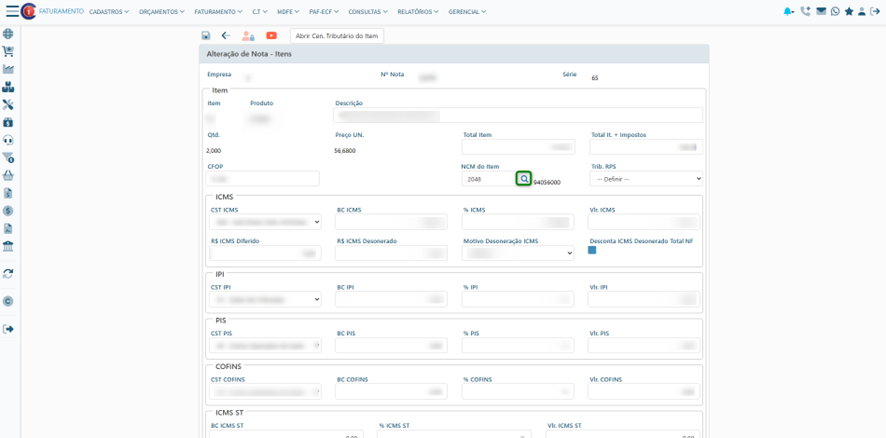Open the WhatsApp icon in header
The height and width of the screenshot is (438, 886).
click(835, 12)
